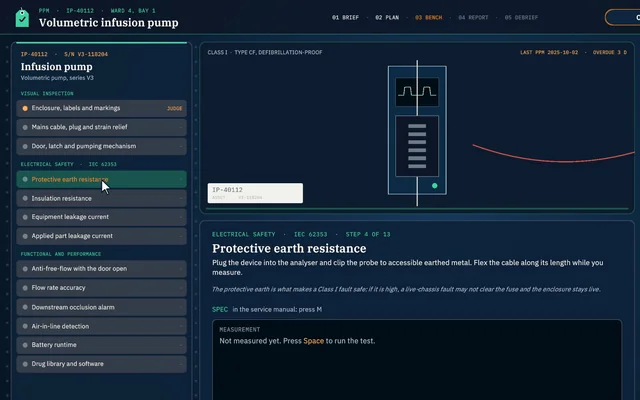Click 'CLASS I · TYPE CF, DEFIBRILLATION-PROOF' text

click(x=265, y=52)
